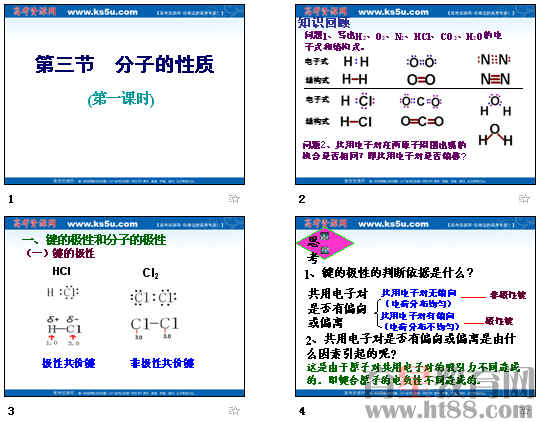
Task: Select the slide 4 thumbnail with 思考 questions
Action: (x=415, y=307)
